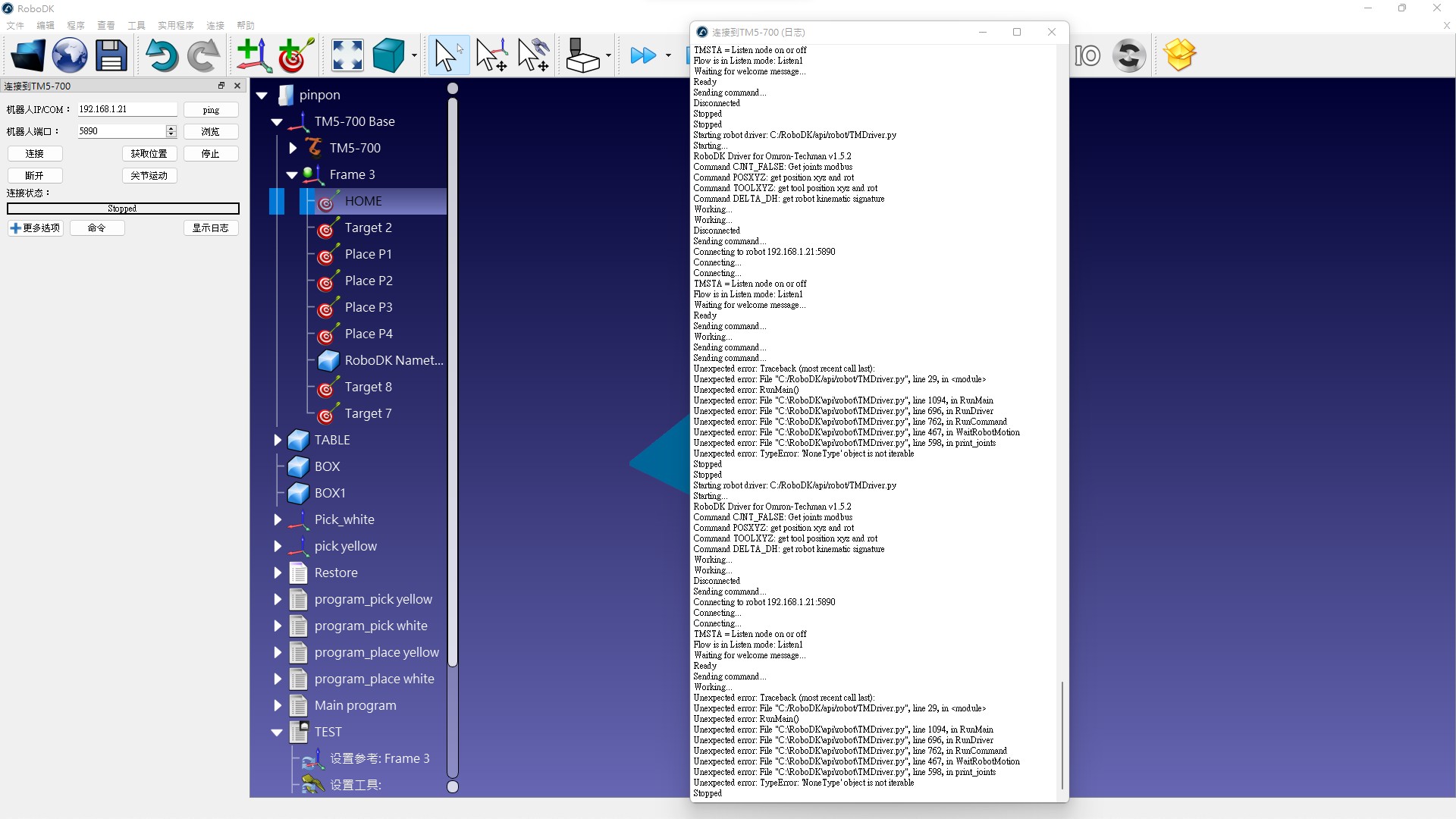Screen dimensions: 1456x819
Task: Undo last action in toolbar
Action: coord(162,55)
